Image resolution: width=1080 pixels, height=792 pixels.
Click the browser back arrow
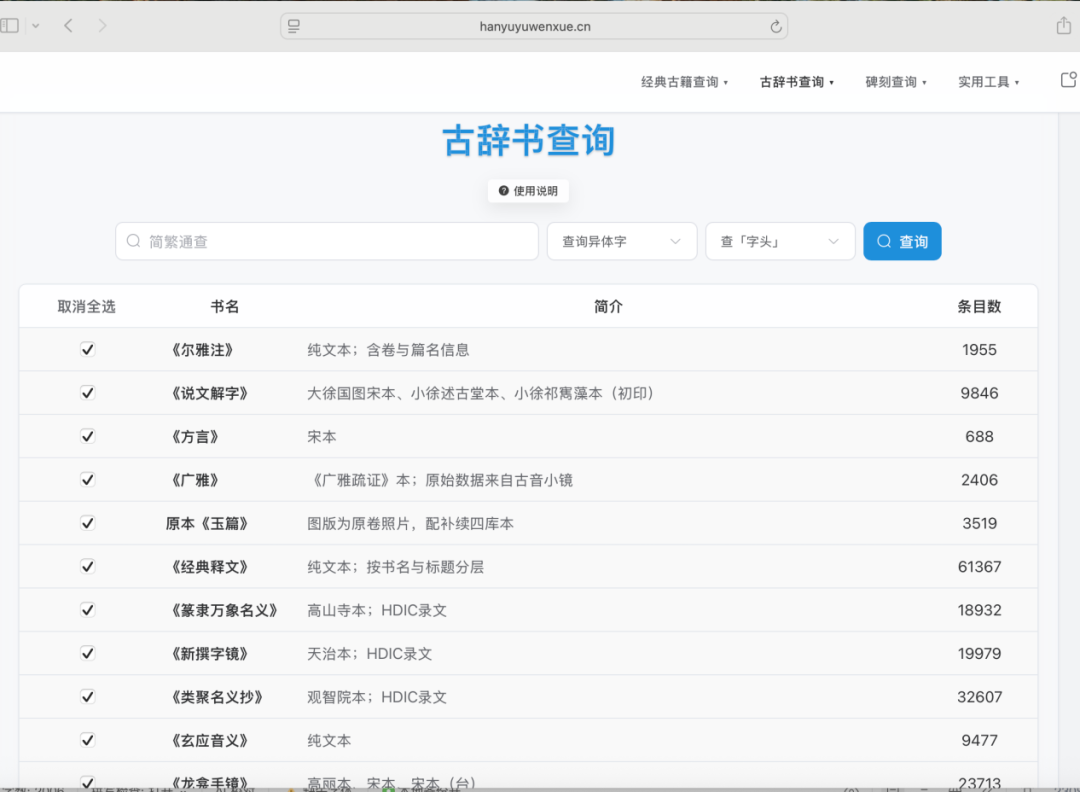click(x=68, y=26)
